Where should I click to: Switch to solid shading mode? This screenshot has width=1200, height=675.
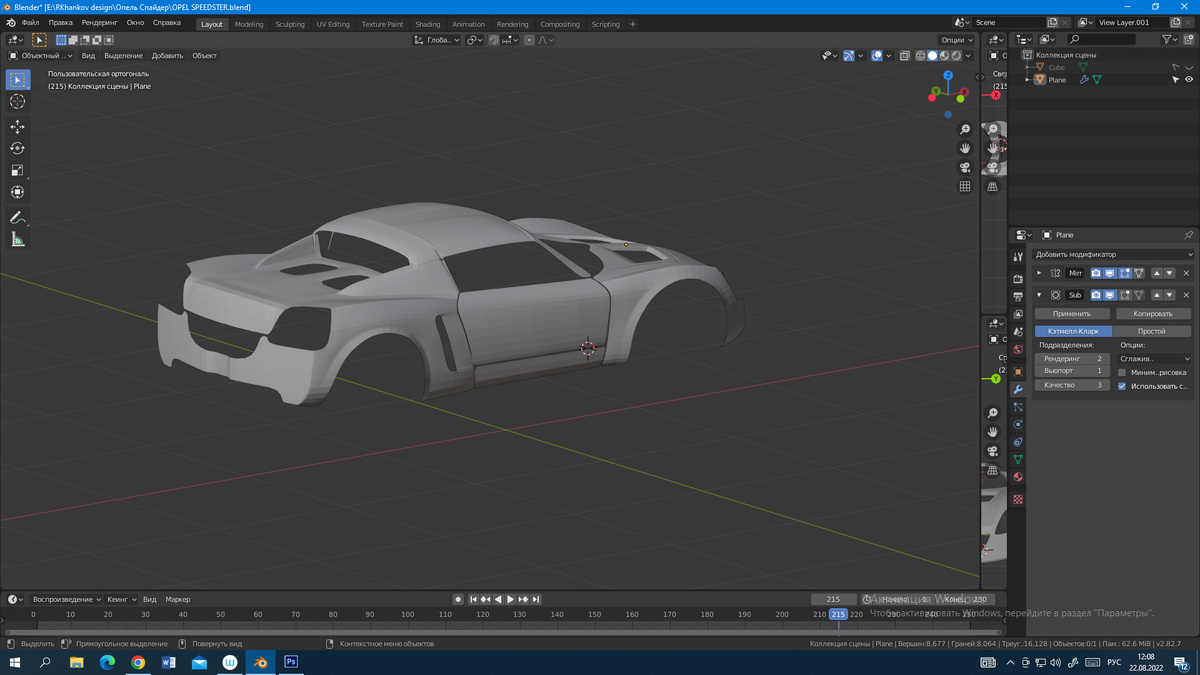click(933, 56)
